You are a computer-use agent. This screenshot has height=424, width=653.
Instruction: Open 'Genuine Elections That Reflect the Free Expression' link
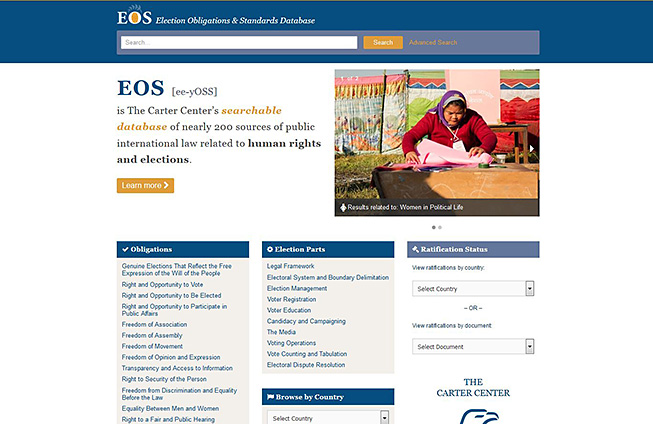(x=177, y=269)
